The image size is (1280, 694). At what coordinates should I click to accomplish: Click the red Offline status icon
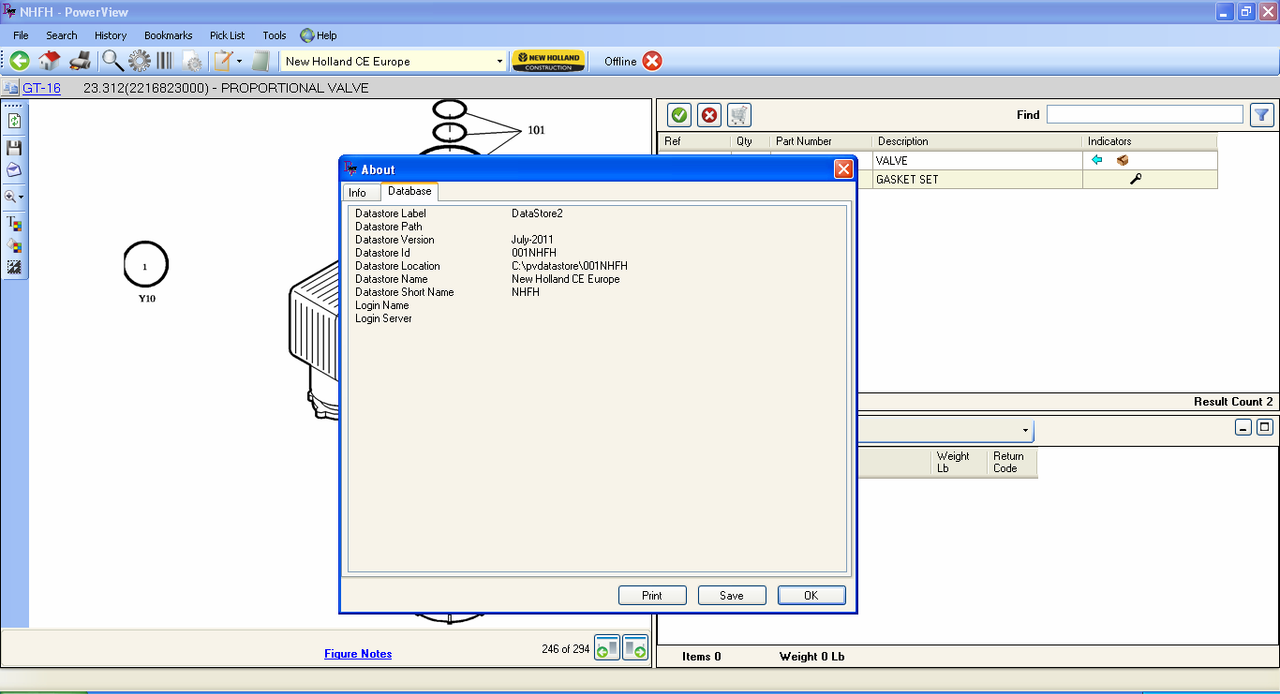pyautogui.click(x=652, y=61)
